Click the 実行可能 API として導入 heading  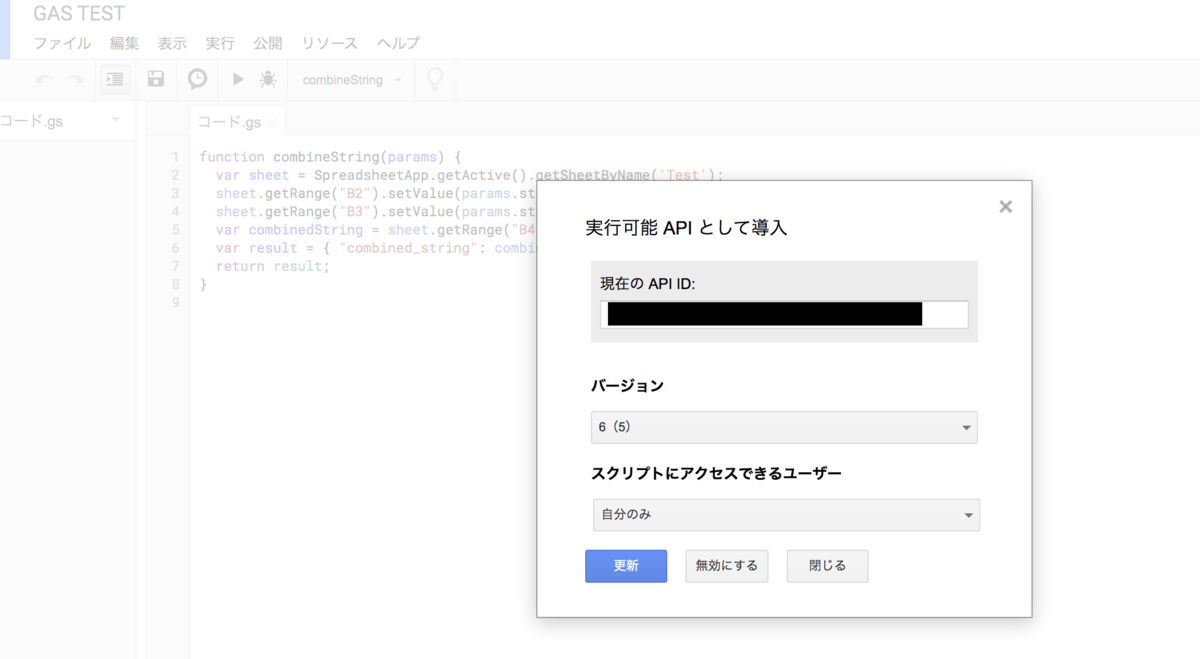coord(686,228)
